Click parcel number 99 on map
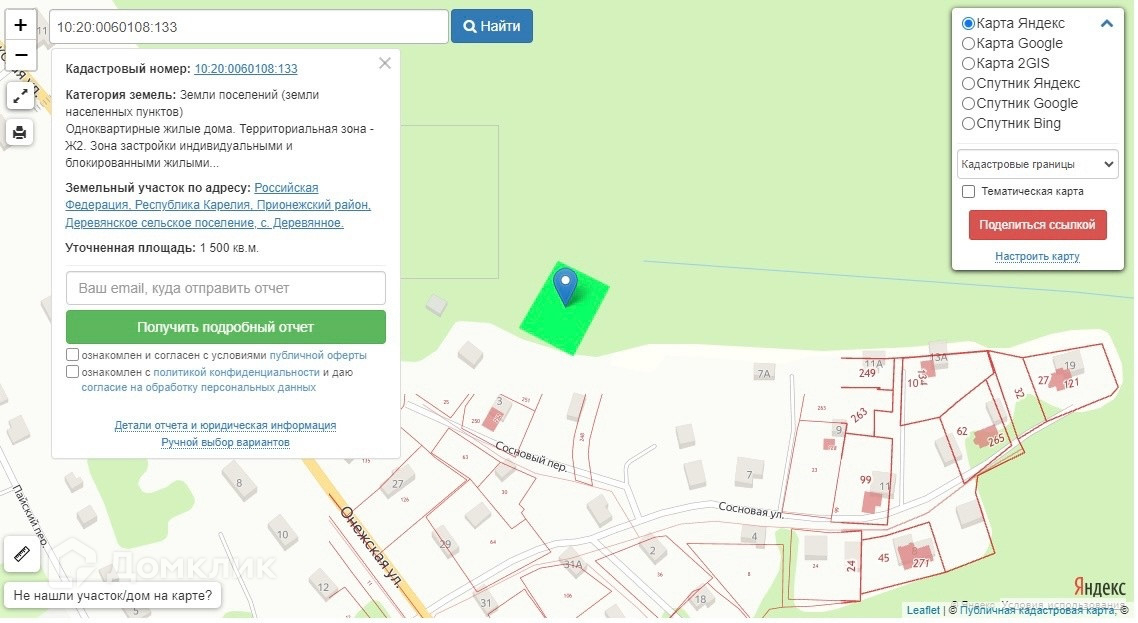This screenshot has width=1138, height=623. click(865, 480)
